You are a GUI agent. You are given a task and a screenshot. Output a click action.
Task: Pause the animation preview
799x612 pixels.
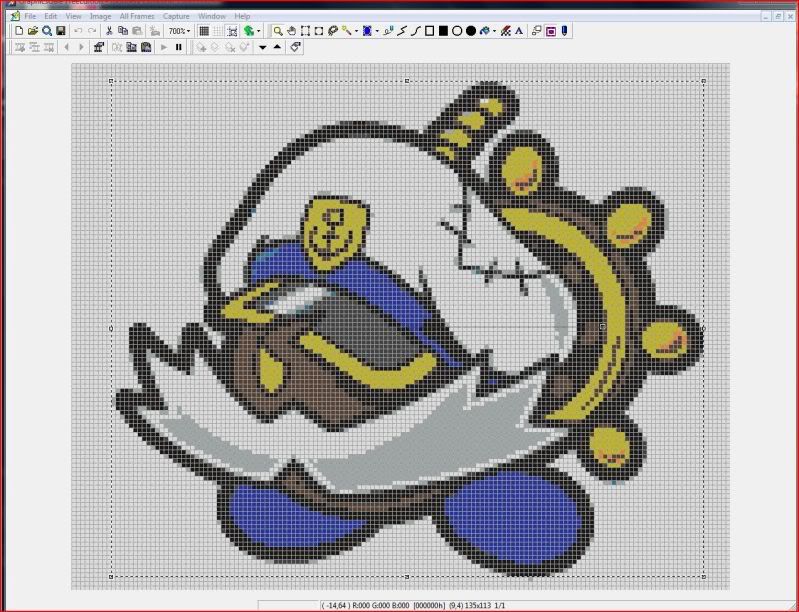(178, 47)
